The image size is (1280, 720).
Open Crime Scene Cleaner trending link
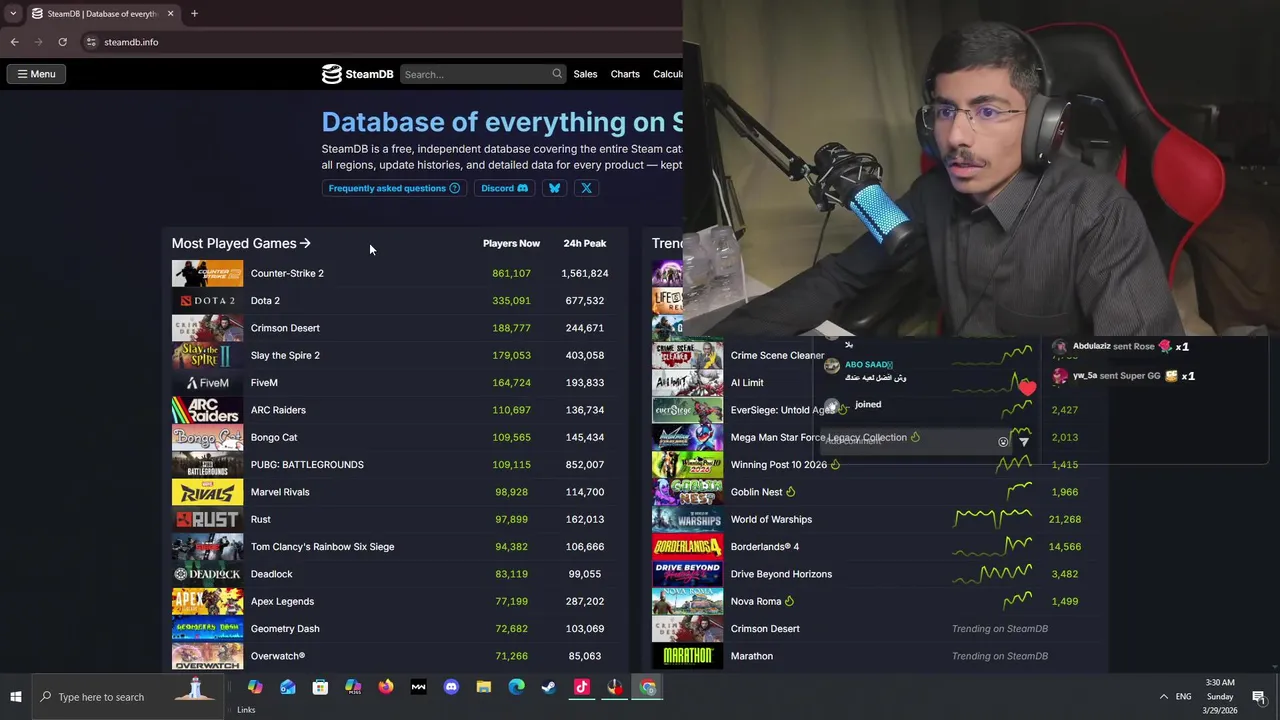coord(777,355)
